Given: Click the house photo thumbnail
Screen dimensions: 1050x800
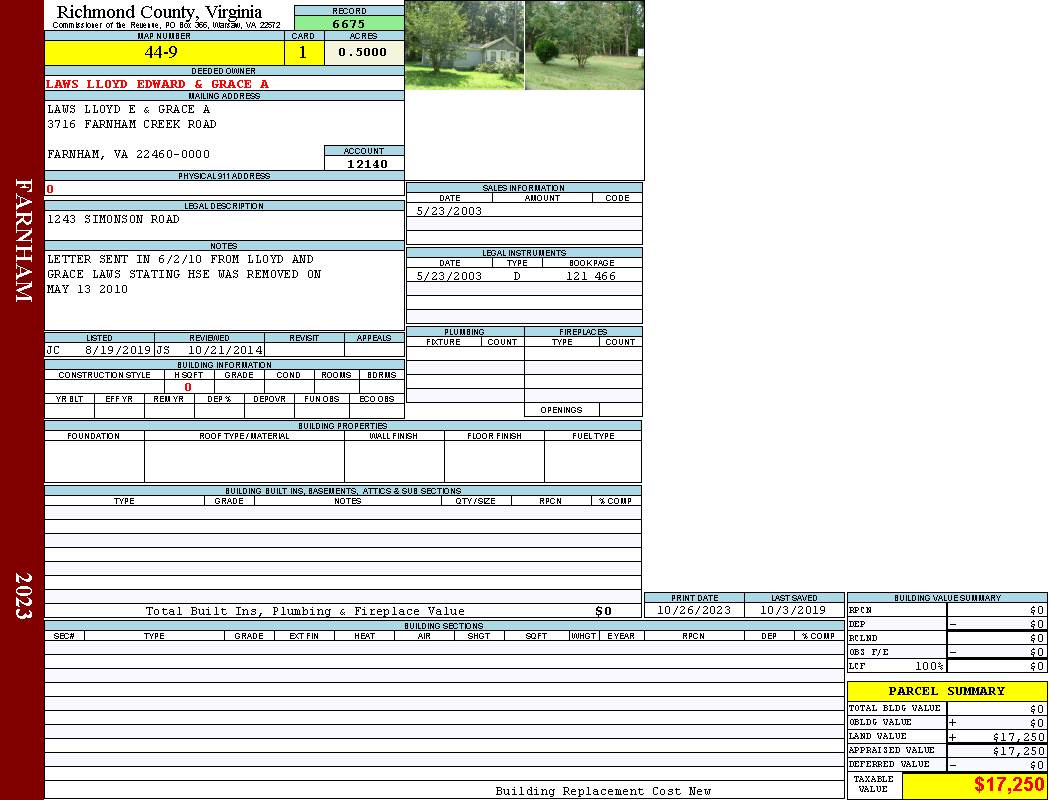Looking at the screenshot, I should point(464,45).
